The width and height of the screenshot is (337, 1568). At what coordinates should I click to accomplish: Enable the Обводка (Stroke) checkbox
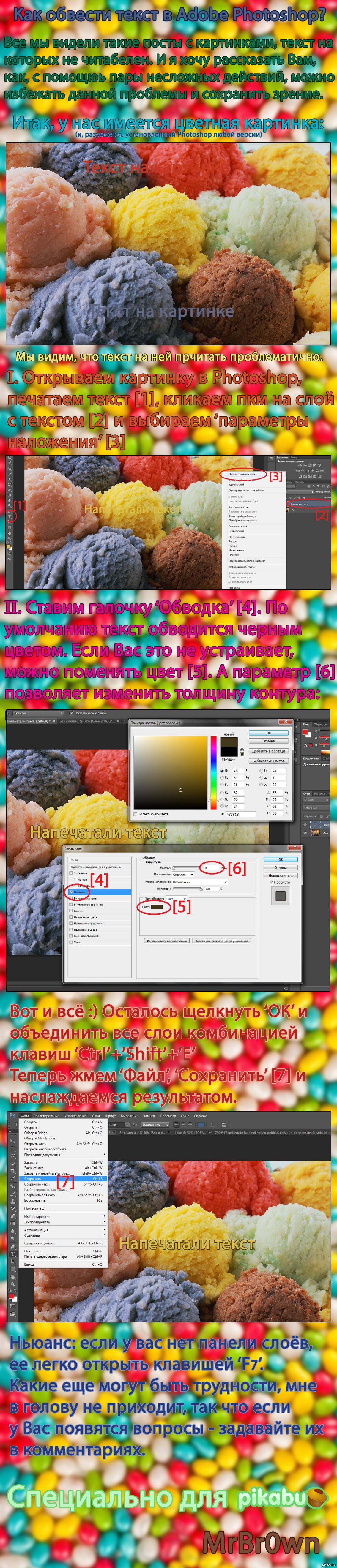pos(71,892)
